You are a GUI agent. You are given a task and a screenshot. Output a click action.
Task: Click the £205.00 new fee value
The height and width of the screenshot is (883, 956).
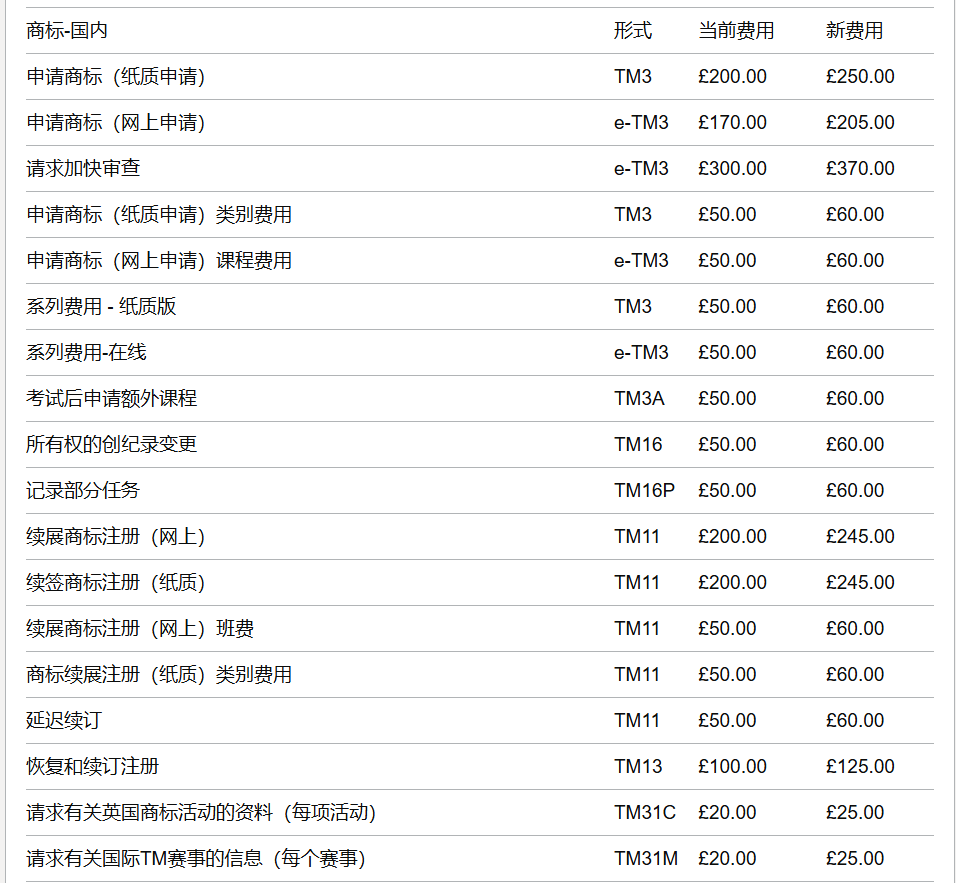coord(860,123)
